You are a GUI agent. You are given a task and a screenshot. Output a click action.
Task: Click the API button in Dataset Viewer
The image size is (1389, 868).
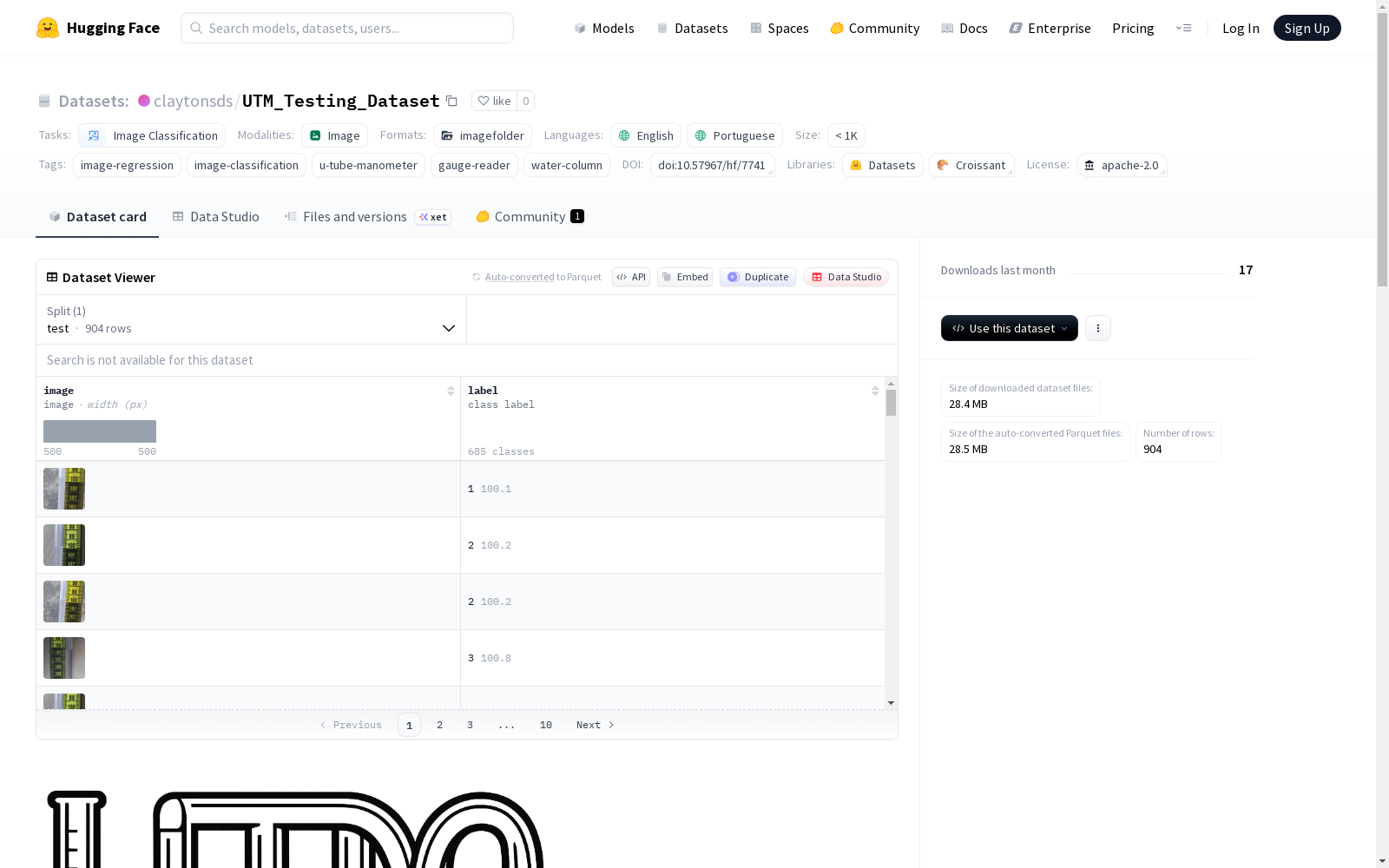coord(631,277)
